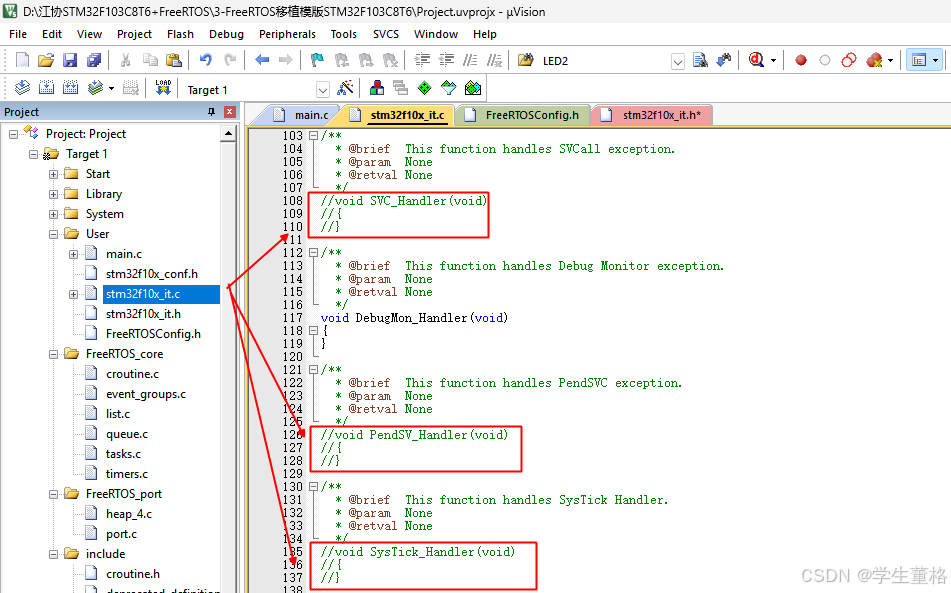The height and width of the screenshot is (593, 951).
Task: Select stm32f10x_conf.h in project tree
Action: [x=152, y=274]
